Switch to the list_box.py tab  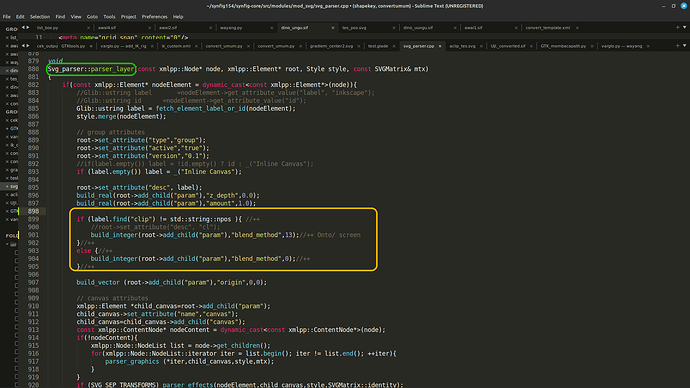coord(48,28)
